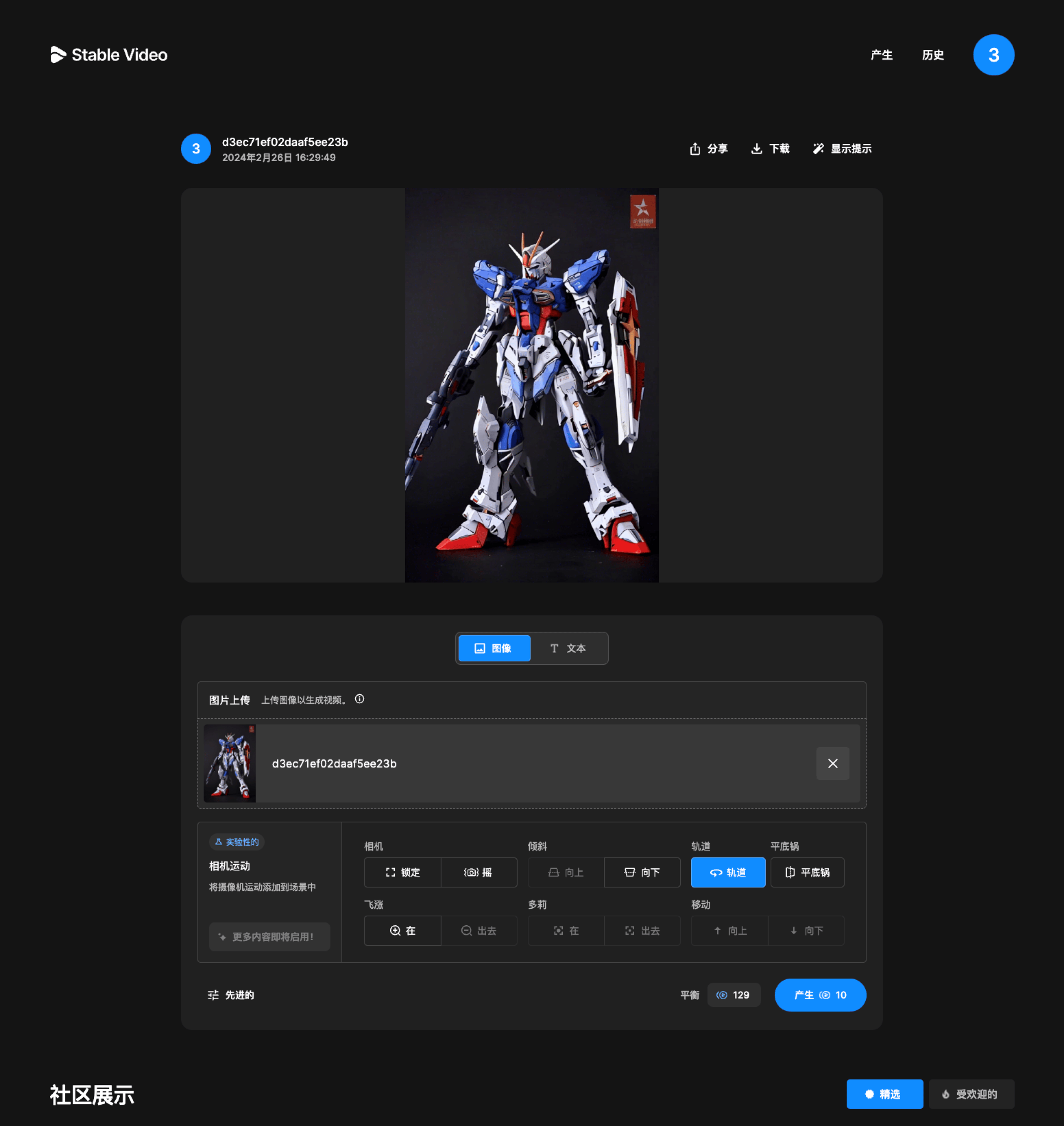
Task: Click the 社区展示 heading
Action: pyautogui.click(x=92, y=1095)
